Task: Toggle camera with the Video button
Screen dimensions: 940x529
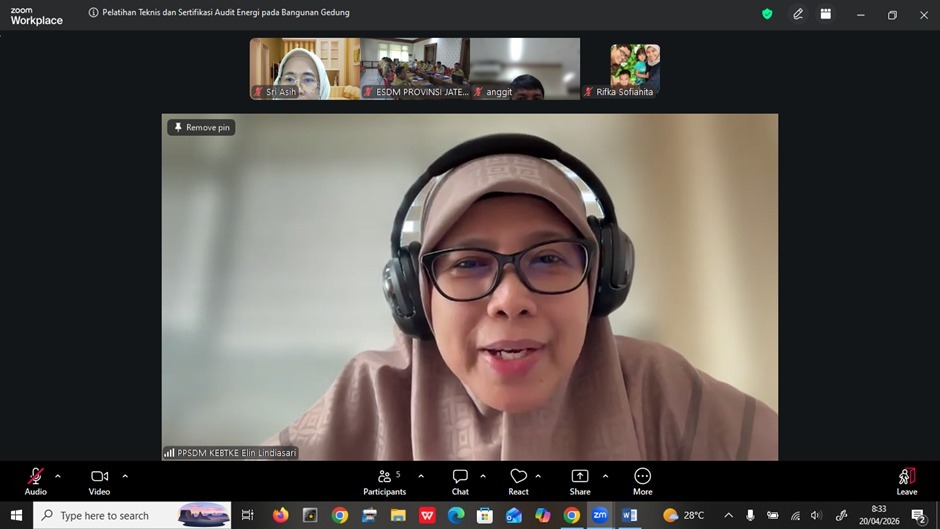Action: click(x=99, y=478)
